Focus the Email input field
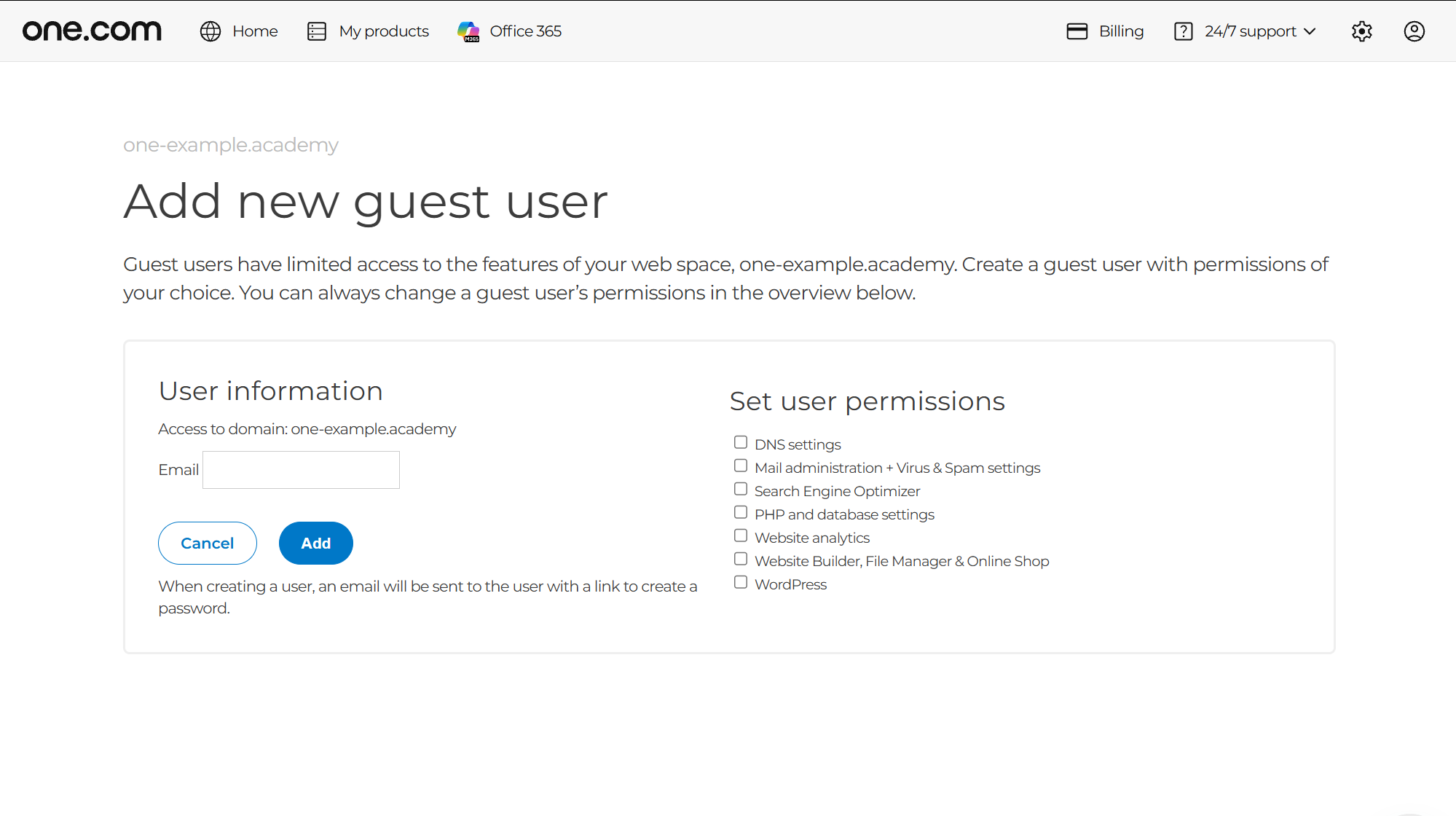 tap(301, 470)
